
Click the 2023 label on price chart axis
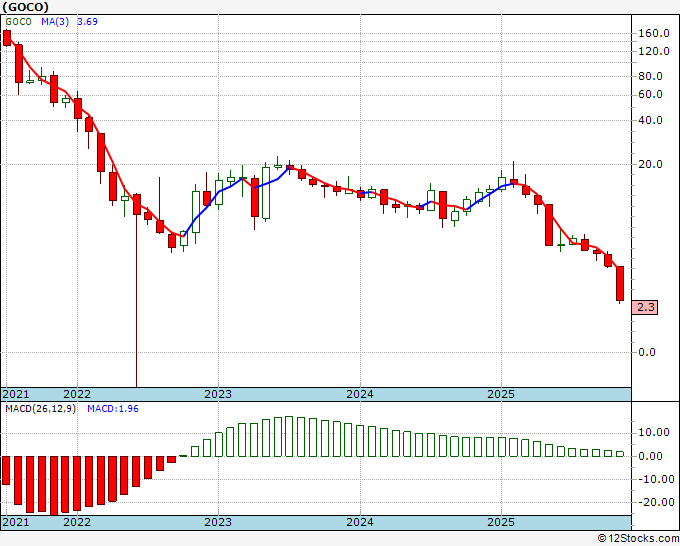point(218,394)
